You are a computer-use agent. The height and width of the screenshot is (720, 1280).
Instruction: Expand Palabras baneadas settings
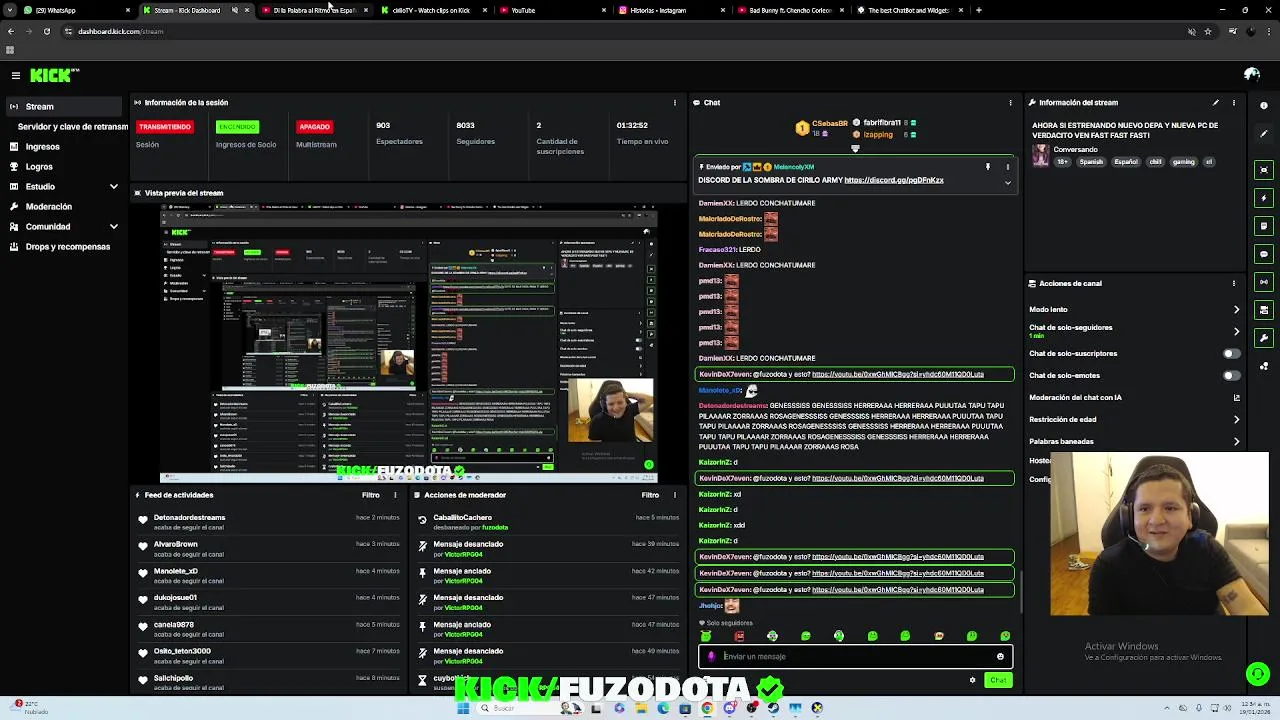click(x=1237, y=441)
